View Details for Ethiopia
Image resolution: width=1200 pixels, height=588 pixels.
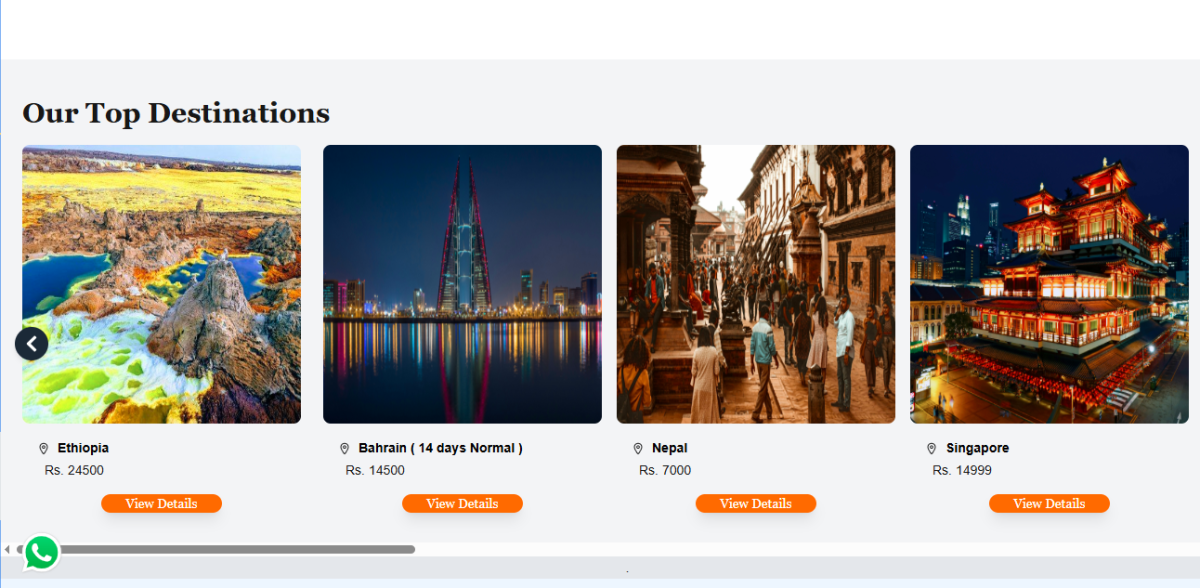click(x=161, y=504)
